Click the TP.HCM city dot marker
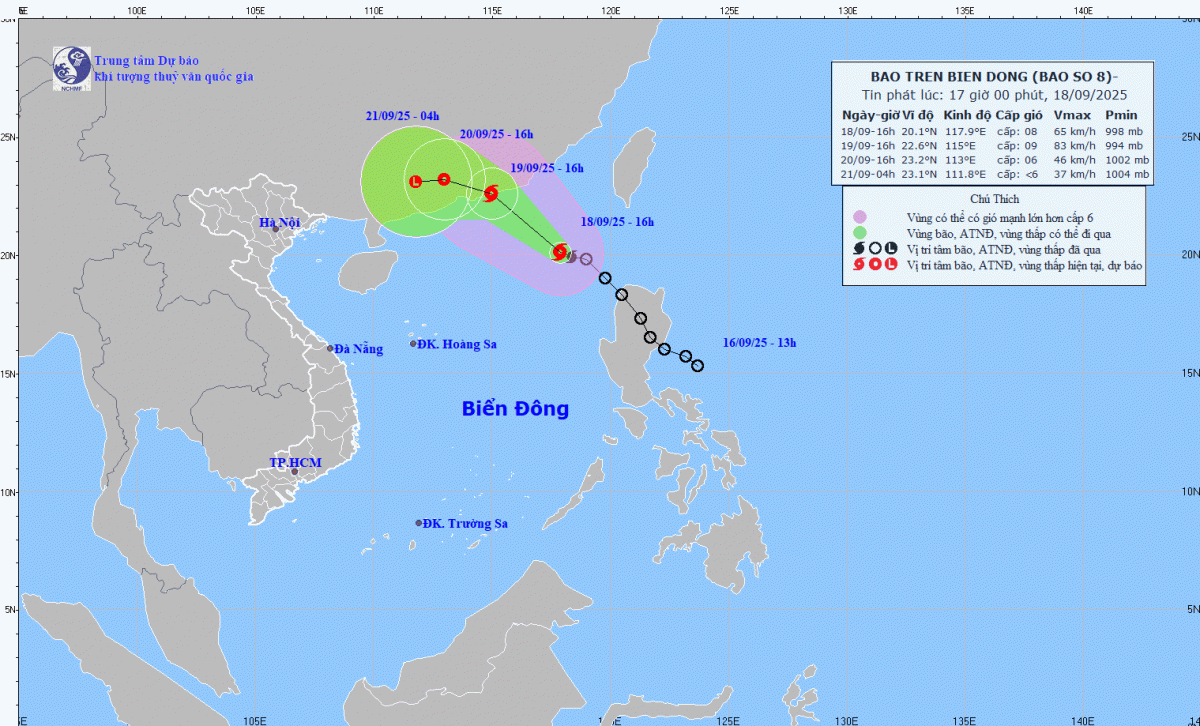 pyautogui.click(x=294, y=472)
